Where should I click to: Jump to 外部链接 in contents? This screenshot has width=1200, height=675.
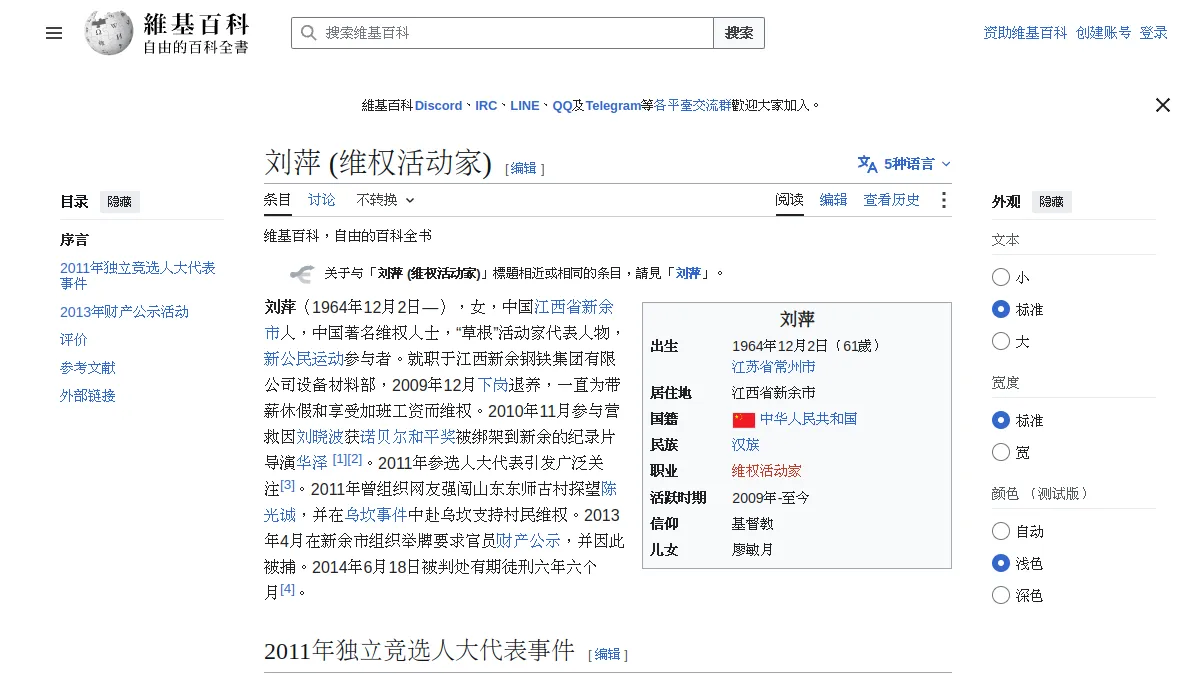(88, 396)
